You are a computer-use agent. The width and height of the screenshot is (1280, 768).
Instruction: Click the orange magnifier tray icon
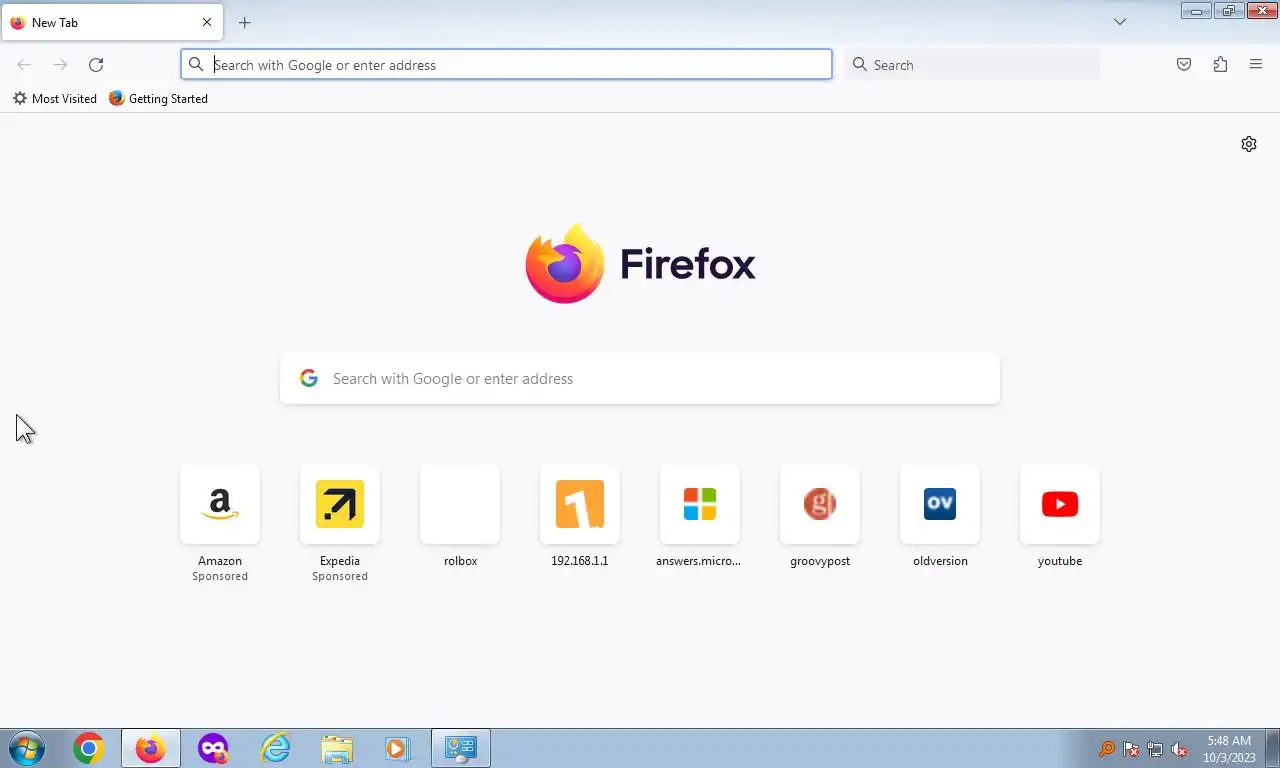pyautogui.click(x=1107, y=749)
